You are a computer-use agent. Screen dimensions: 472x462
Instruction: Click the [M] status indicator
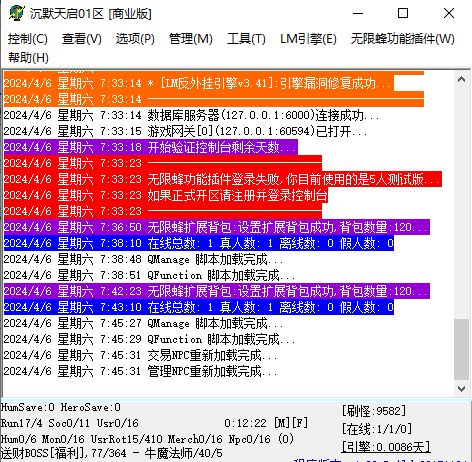282,423
